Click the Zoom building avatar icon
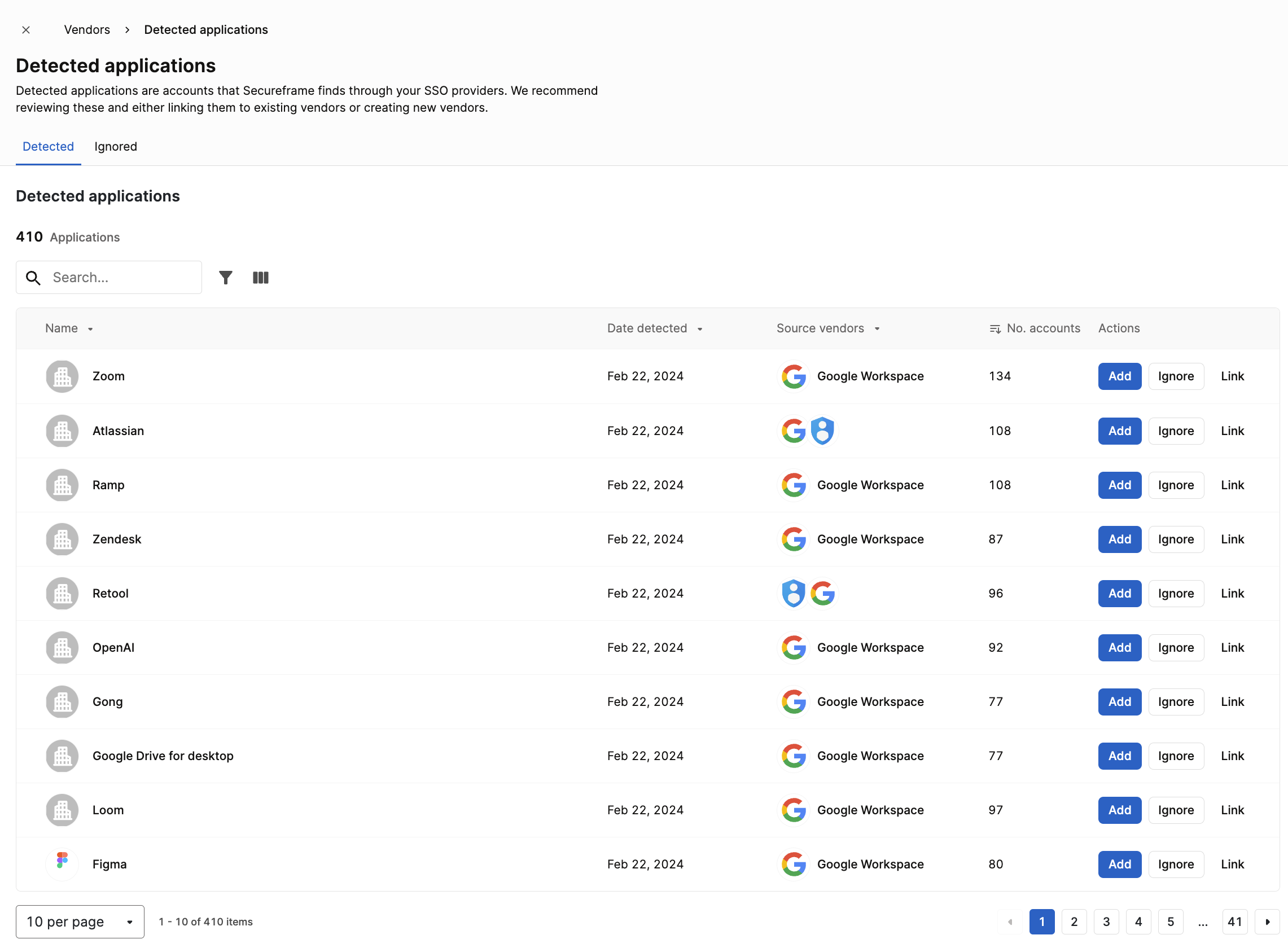 click(x=62, y=376)
